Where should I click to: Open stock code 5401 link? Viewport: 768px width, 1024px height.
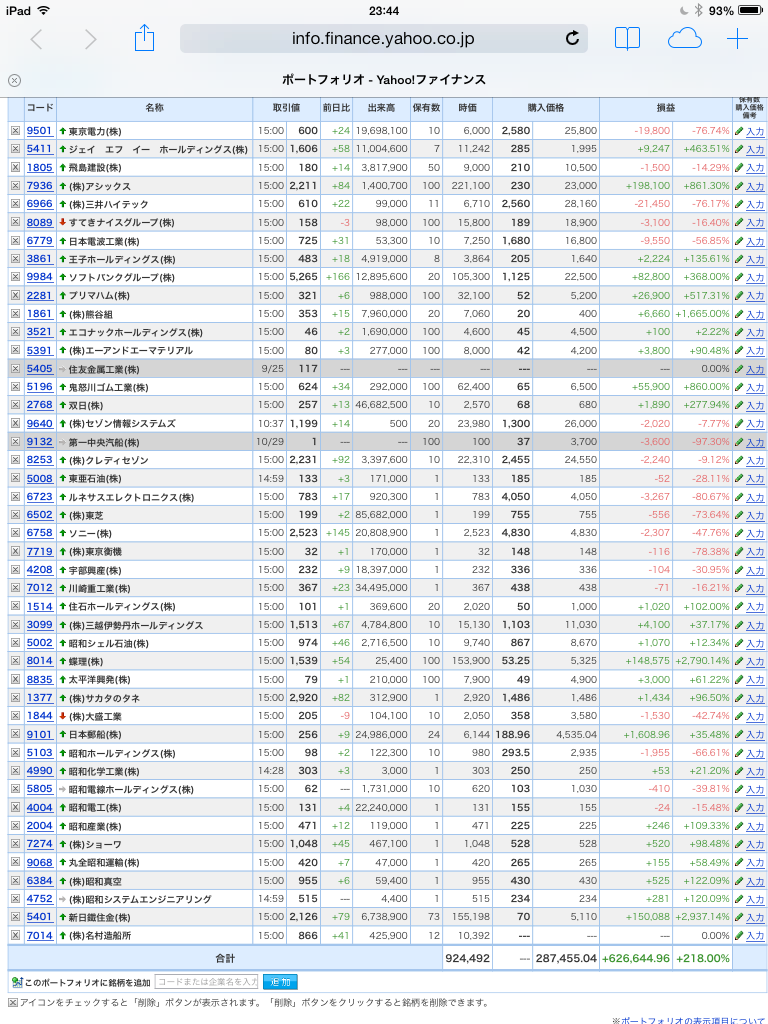39,918
